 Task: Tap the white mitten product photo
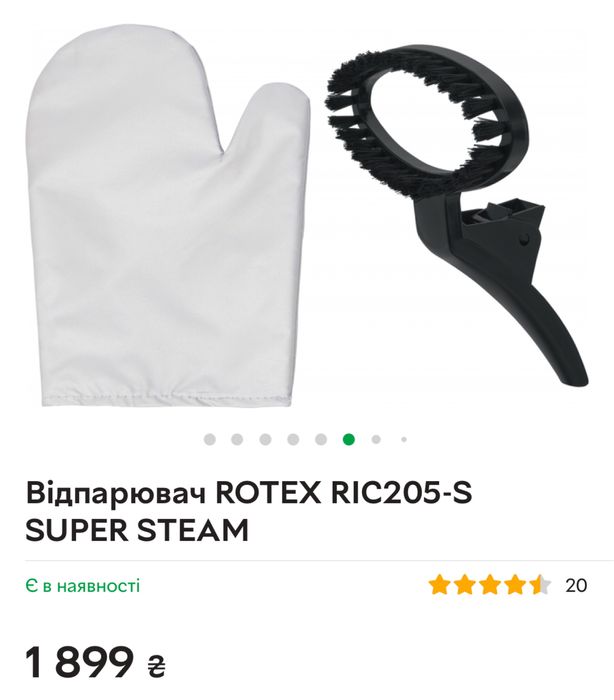tap(168, 216)
